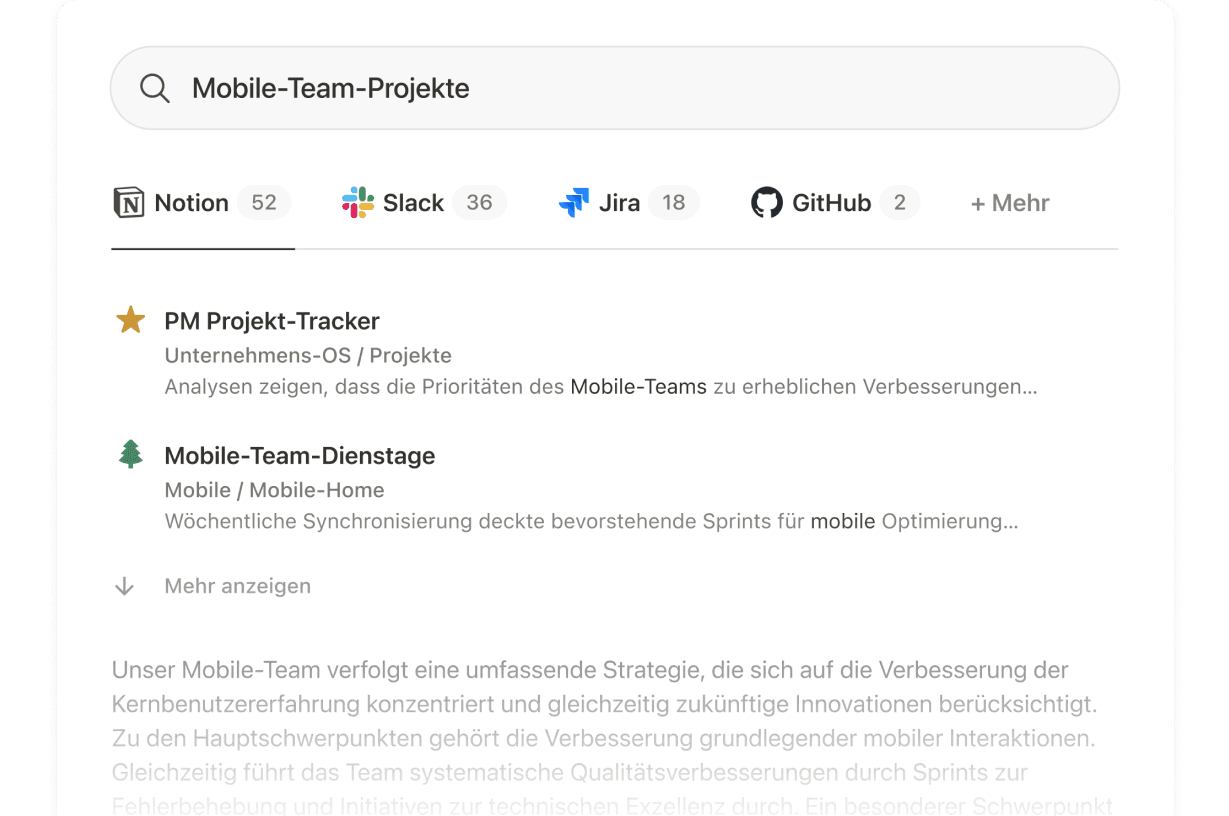
Task: Click the Jira logo icon
Action: tap(574, 203)
